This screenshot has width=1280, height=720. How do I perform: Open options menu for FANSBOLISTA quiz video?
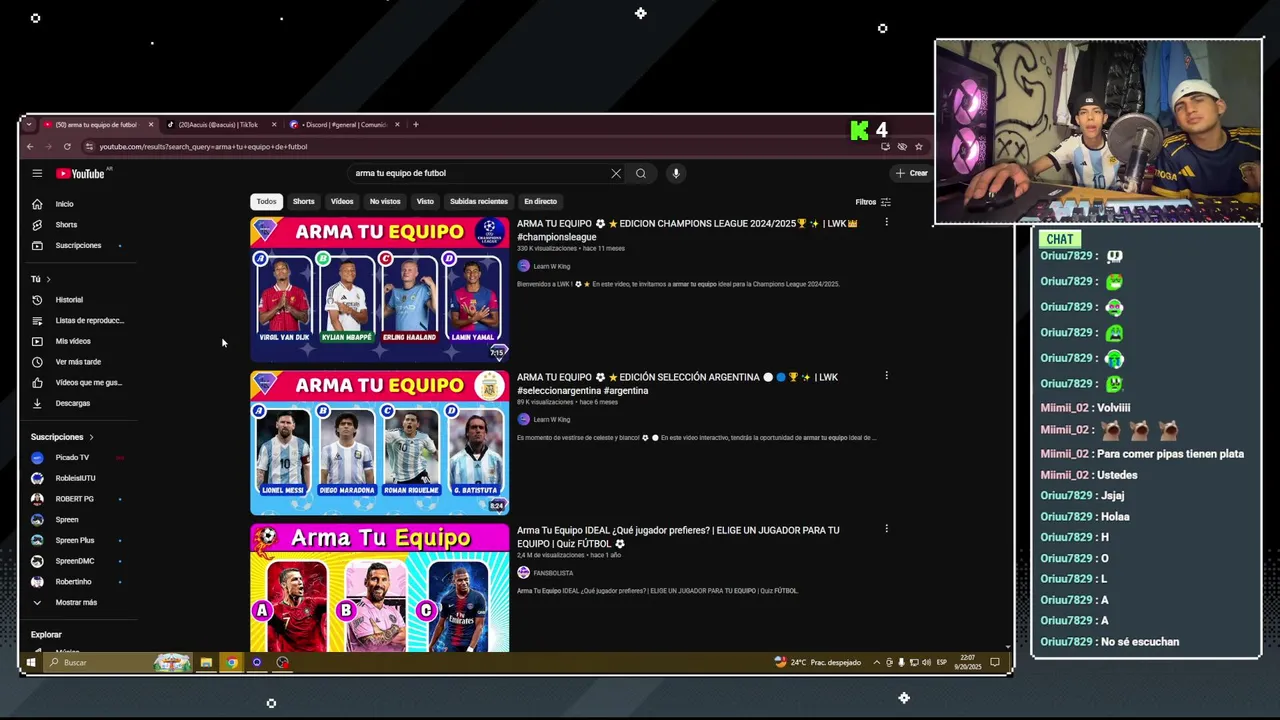click(x=886, y=529)
